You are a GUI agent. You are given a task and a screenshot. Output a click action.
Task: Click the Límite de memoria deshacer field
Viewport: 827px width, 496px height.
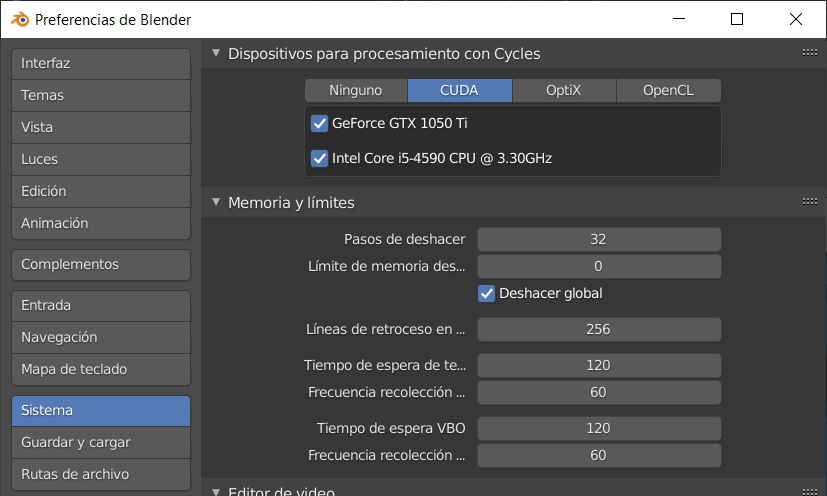click(599, 266)
